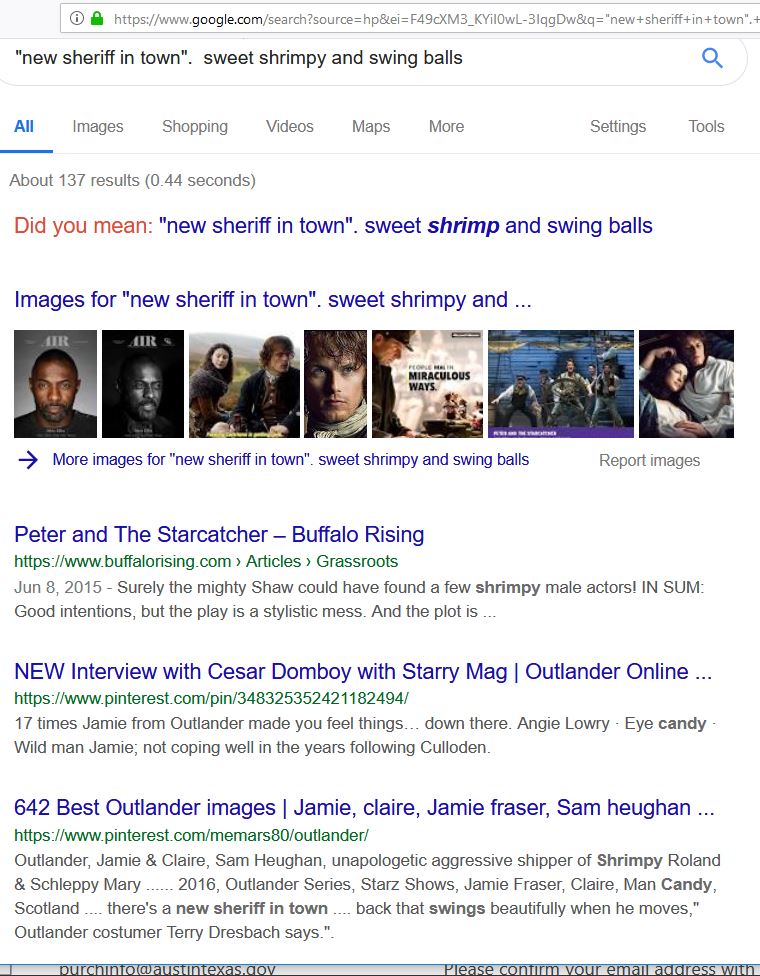Open the search Tools options
The width and height of the screenshot is (760, 976).
706,126
